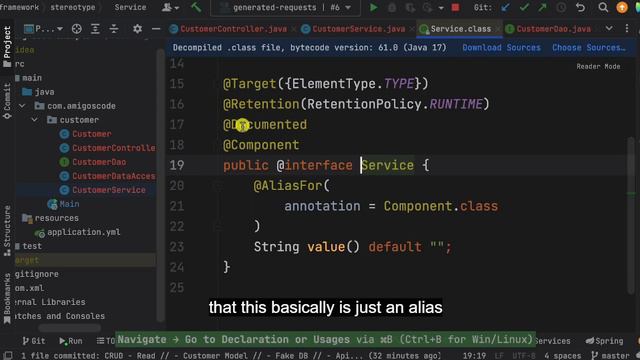640x360 pixels.
Task: Stop the running process (red square)
Action: [456, 7]
